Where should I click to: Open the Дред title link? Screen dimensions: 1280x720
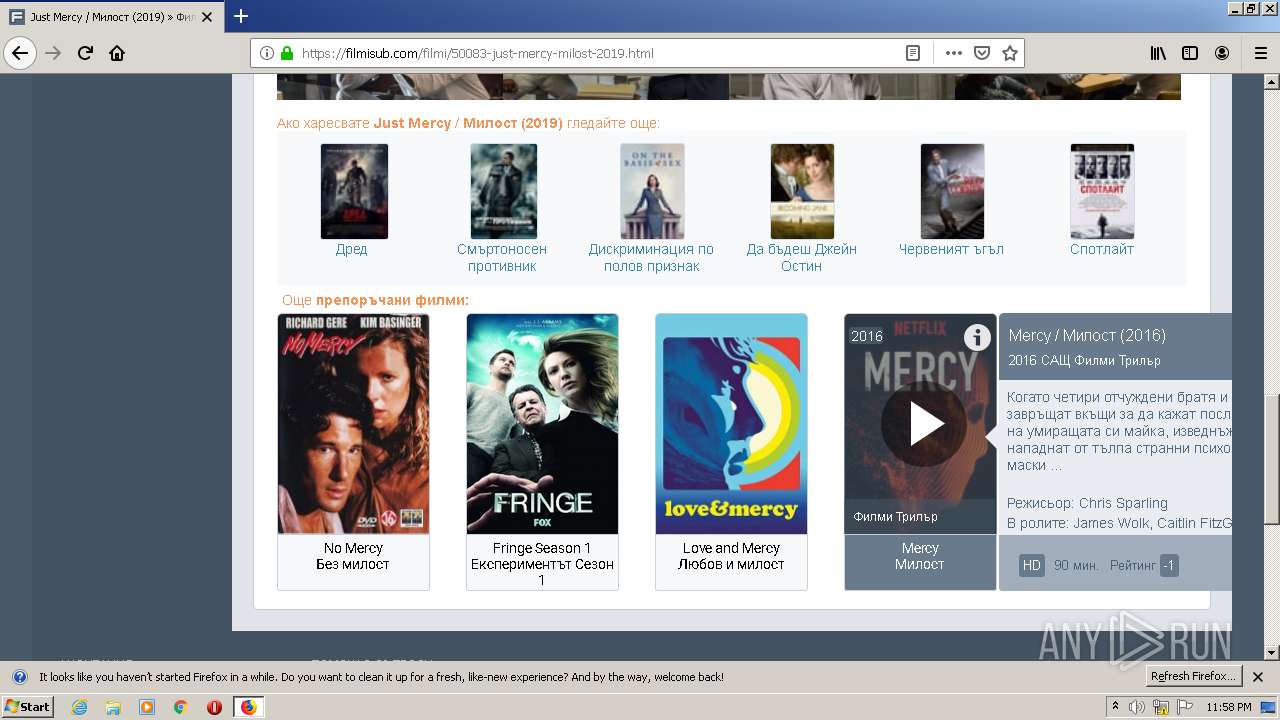[351, 249]
